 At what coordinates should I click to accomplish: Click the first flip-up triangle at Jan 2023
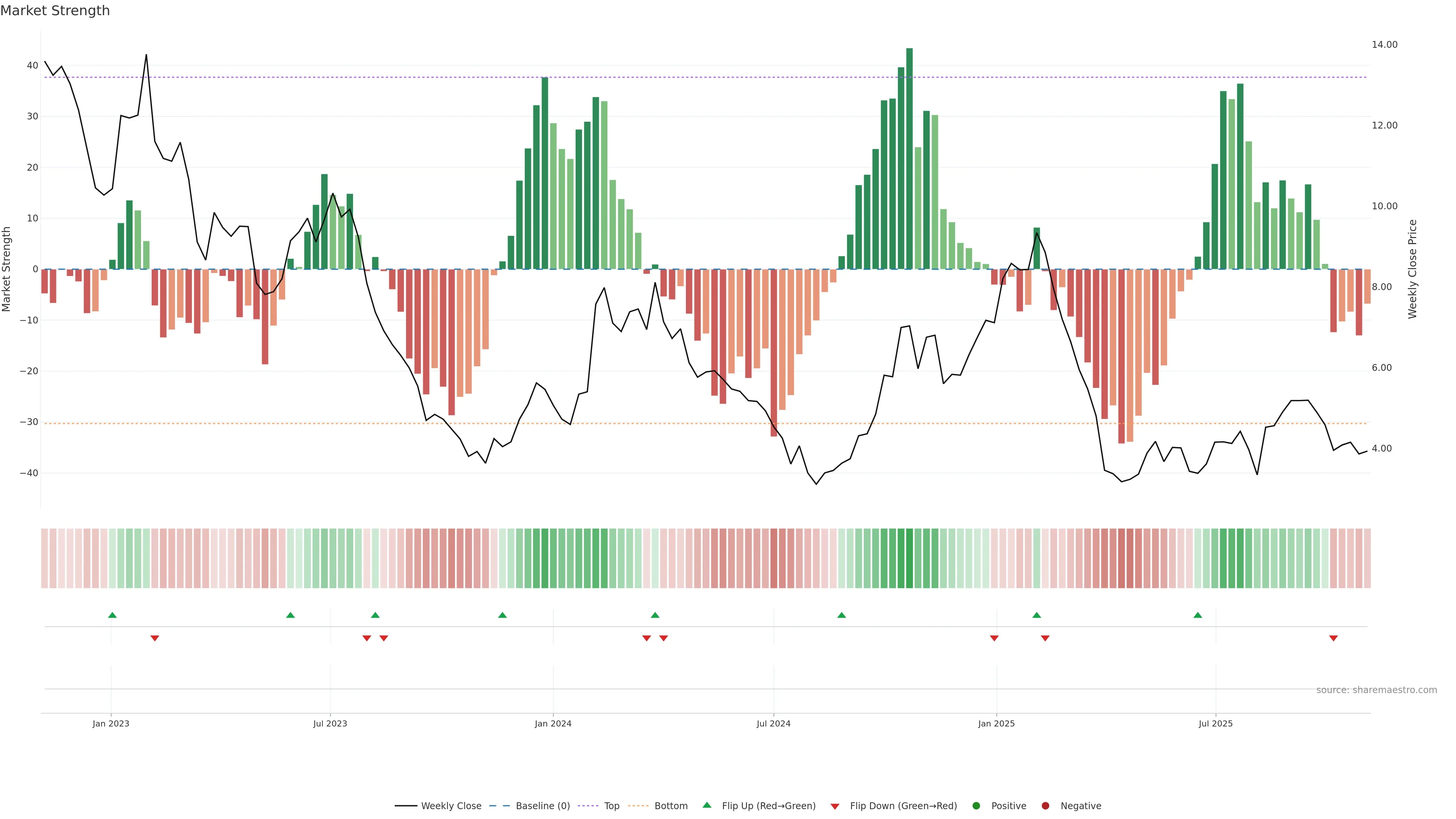pyautogui.click(x=113, y=615)
